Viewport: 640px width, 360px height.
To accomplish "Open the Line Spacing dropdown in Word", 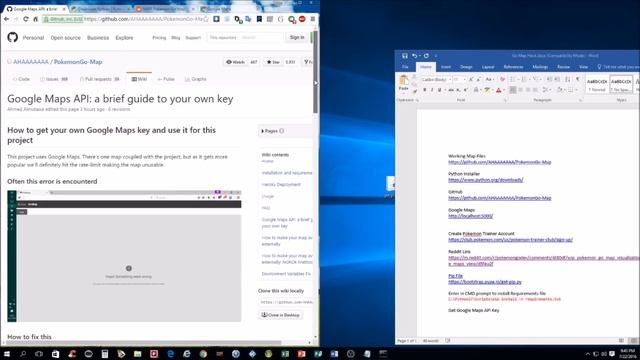I will [546, 90].
